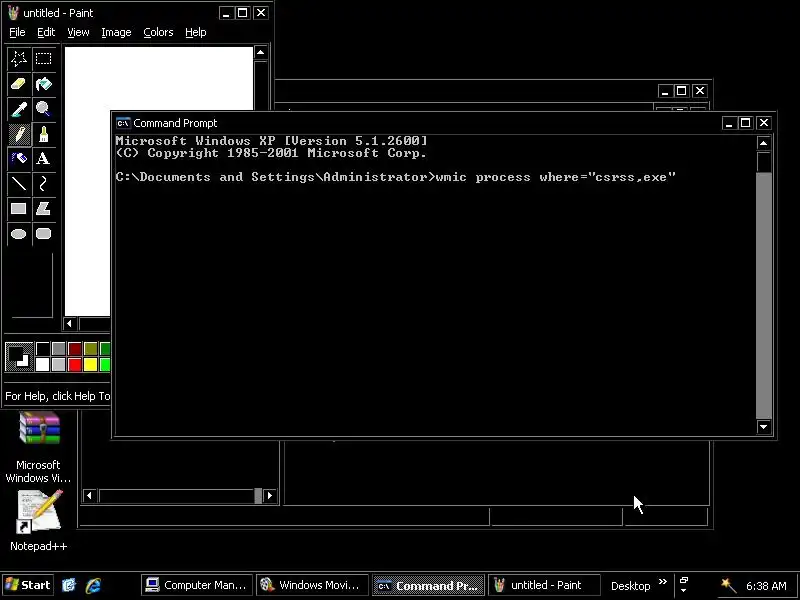This screenshot has width=800, height=600.
Task: Select the olive swatch in Paint palette
Action: coord(90,348)
